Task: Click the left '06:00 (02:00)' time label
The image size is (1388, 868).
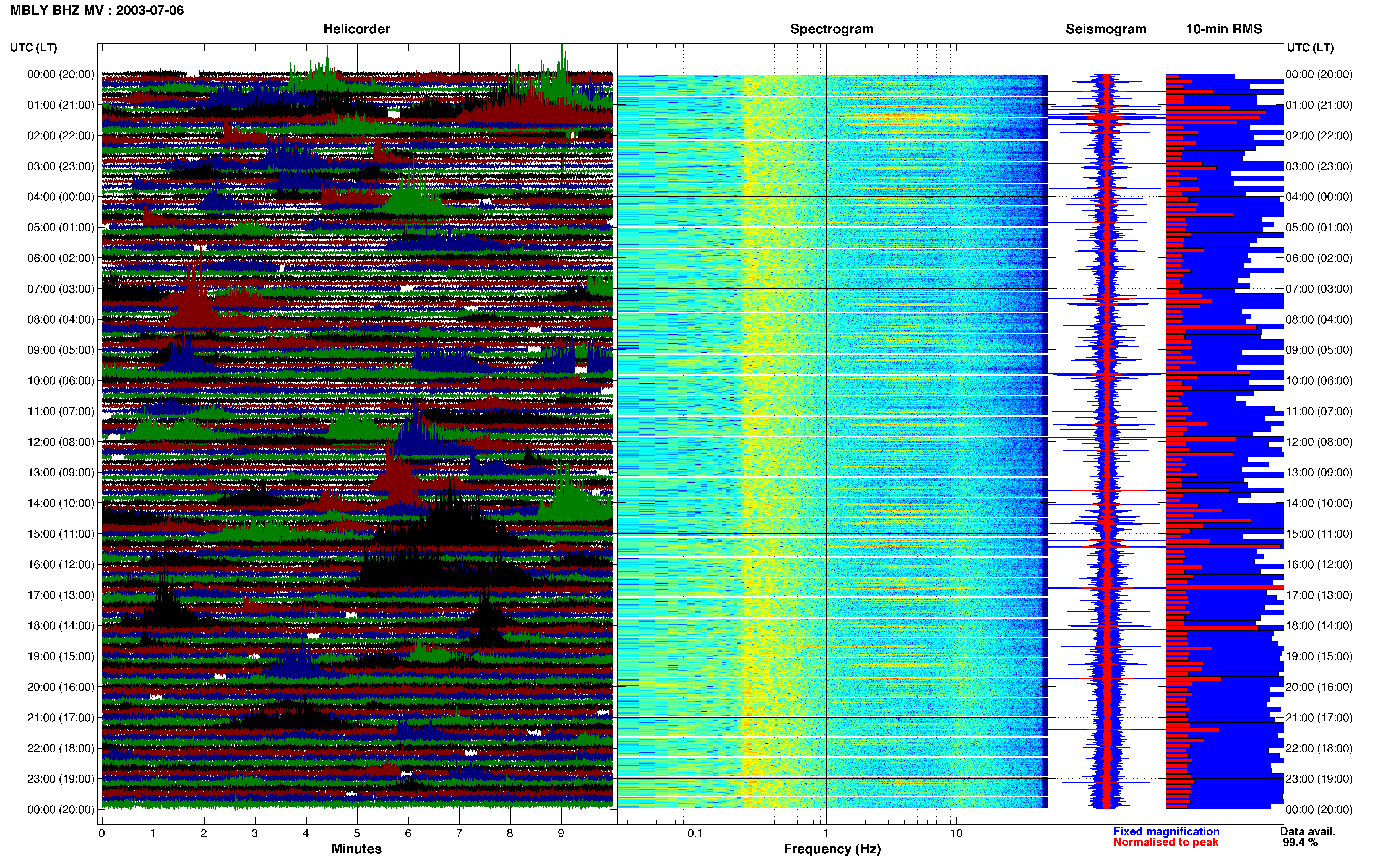Action: pos(61,258)
